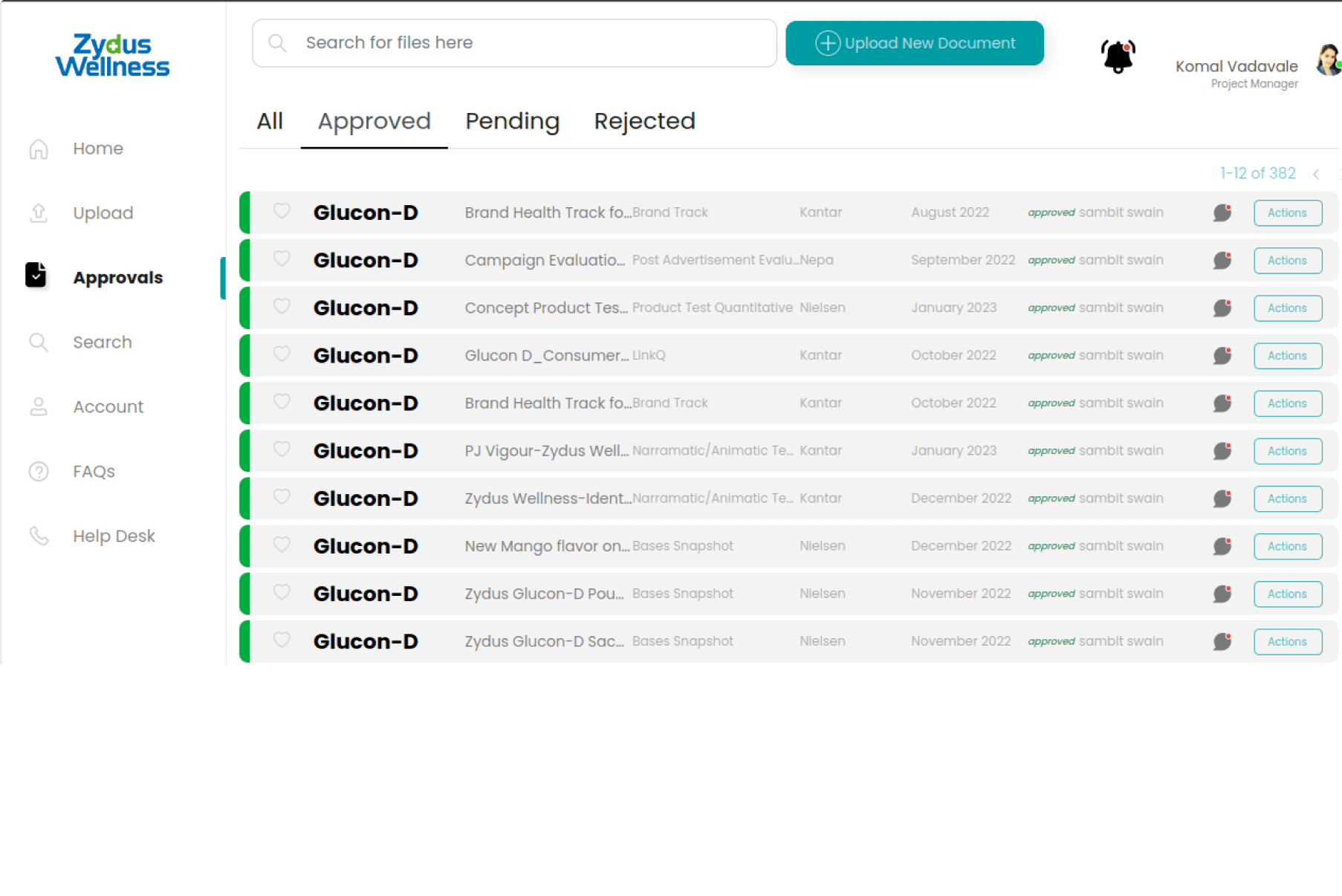Open comments for October 2022 Brand Health Track
Screen dimensions: 1342x896
pos(1222,403)
